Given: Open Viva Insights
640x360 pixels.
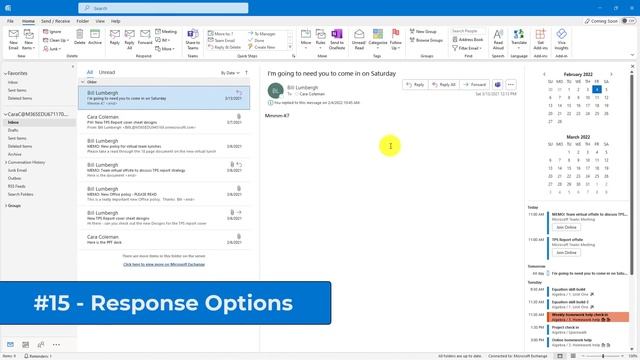Looking at the screenshot, I should coord(561,39).
